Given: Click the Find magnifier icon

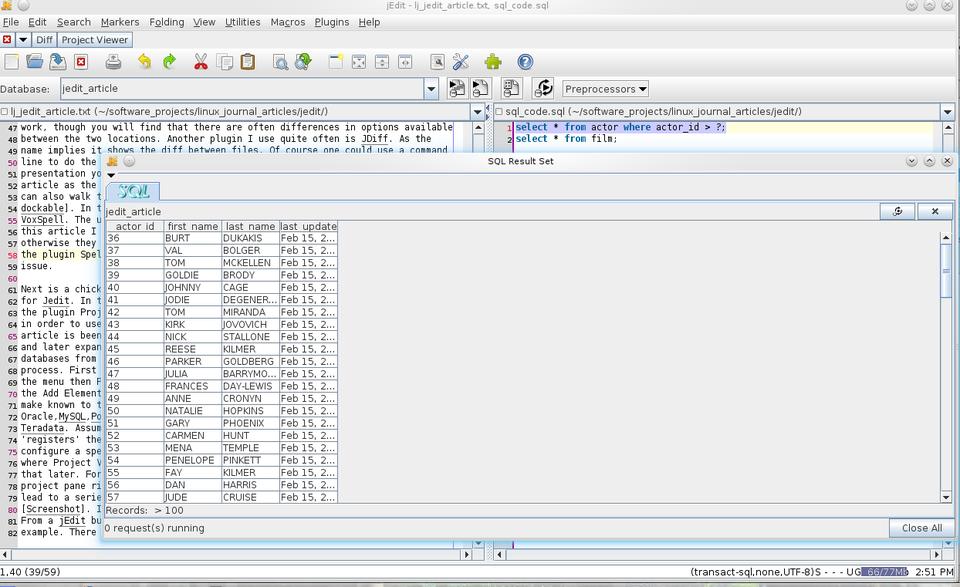Looking at the screenshot, I should [x=281, y=62].
